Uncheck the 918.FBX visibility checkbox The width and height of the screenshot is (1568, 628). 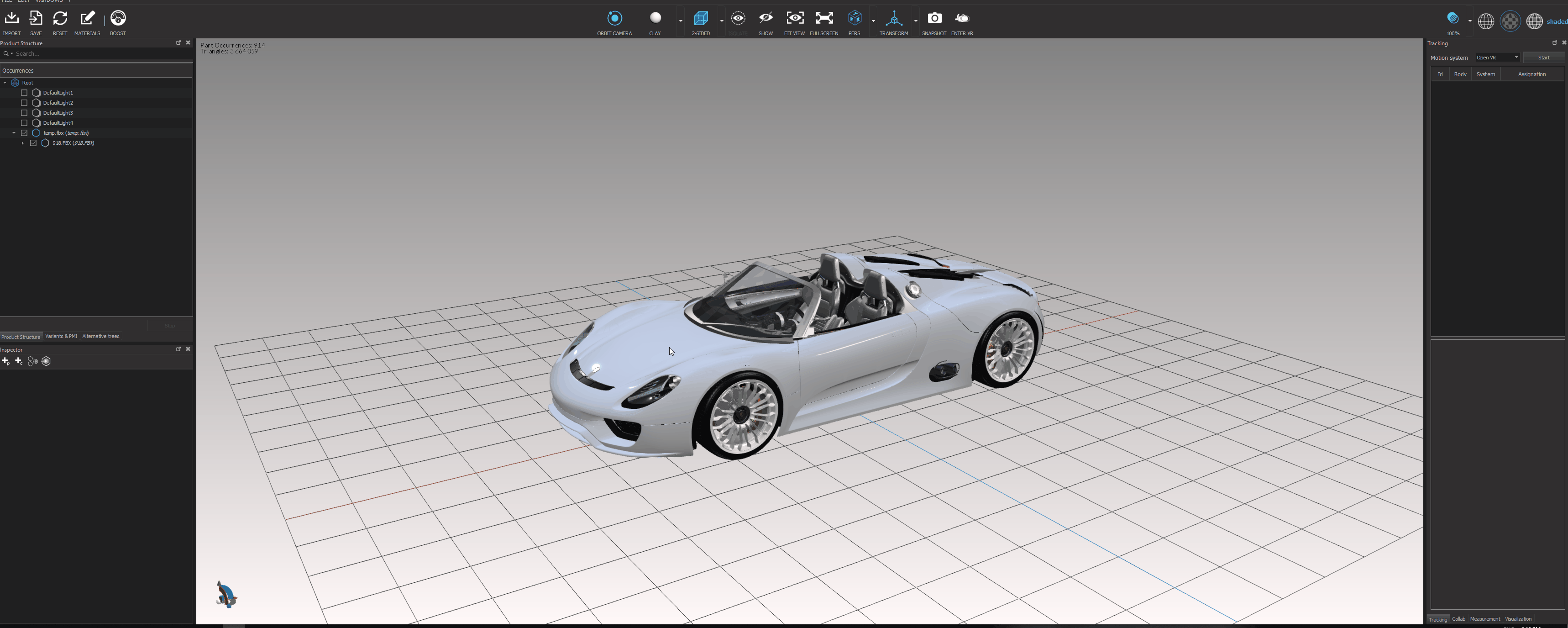[33, 143]
